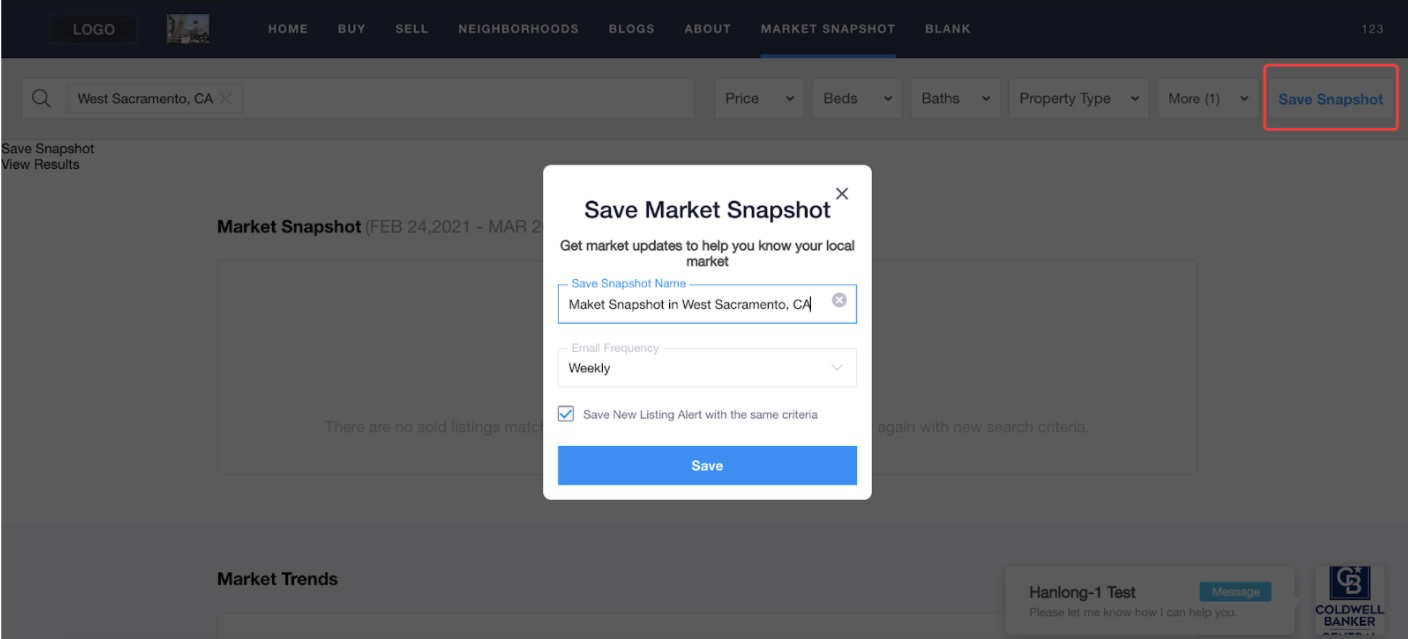Click the LOGO image in header
Image resolution: width=1408 pixels, height=639 pixels.
tap(94, 29)
